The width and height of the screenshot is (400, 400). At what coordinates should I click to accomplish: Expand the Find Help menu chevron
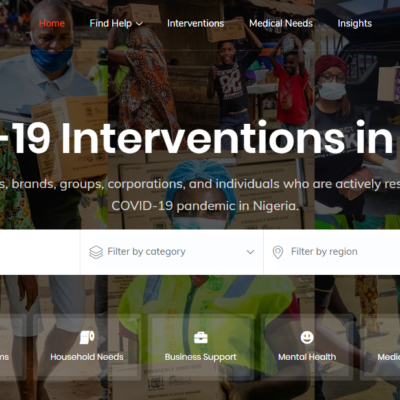click(140, 24)
